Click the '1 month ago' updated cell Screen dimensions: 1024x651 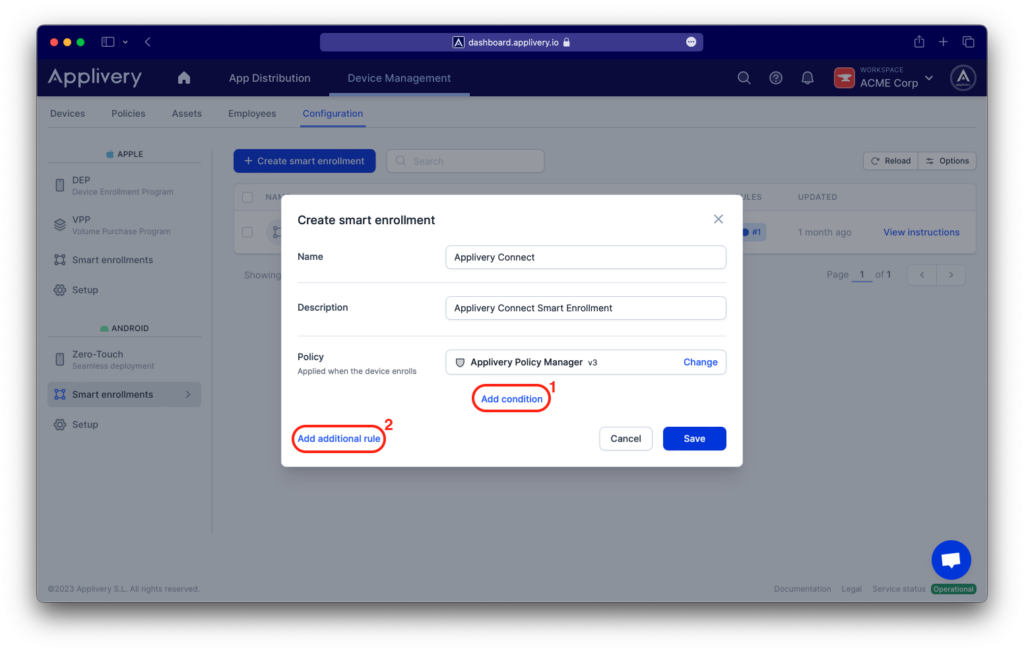tap(824, 232)
